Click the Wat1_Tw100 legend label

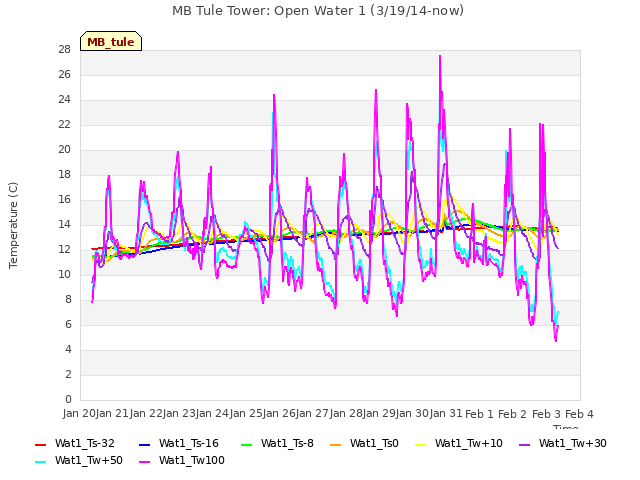pyautogui.click(x=192, y=460)
